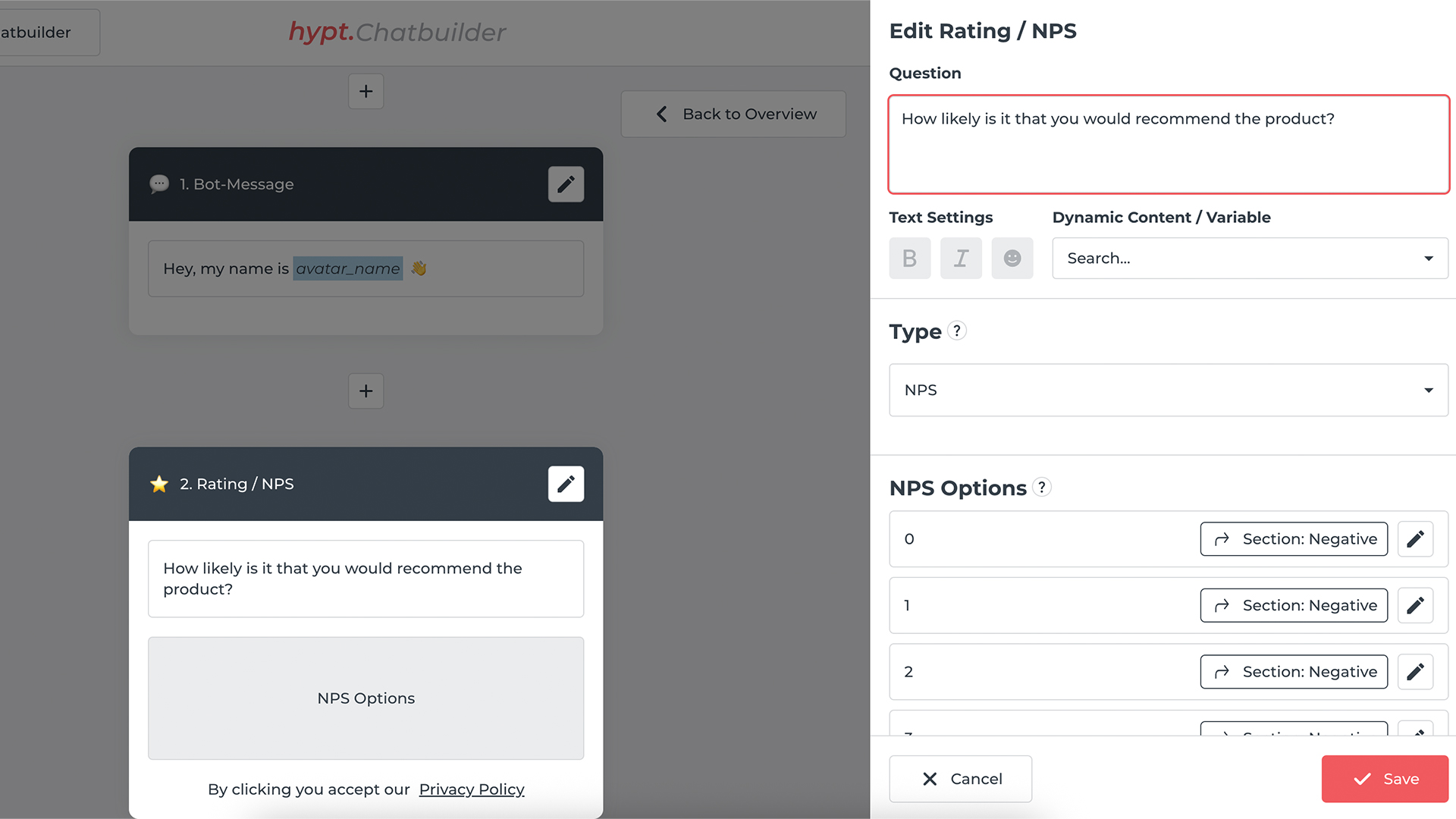
Task: Click the Italic text formatting icon
Action: [x=961, y=258]
